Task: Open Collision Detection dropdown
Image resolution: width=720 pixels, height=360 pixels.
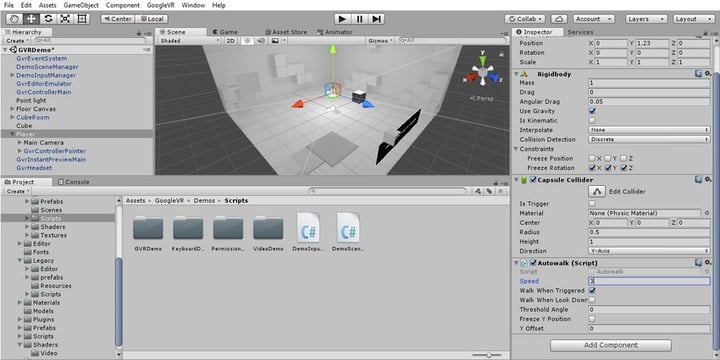Action: 649,139
